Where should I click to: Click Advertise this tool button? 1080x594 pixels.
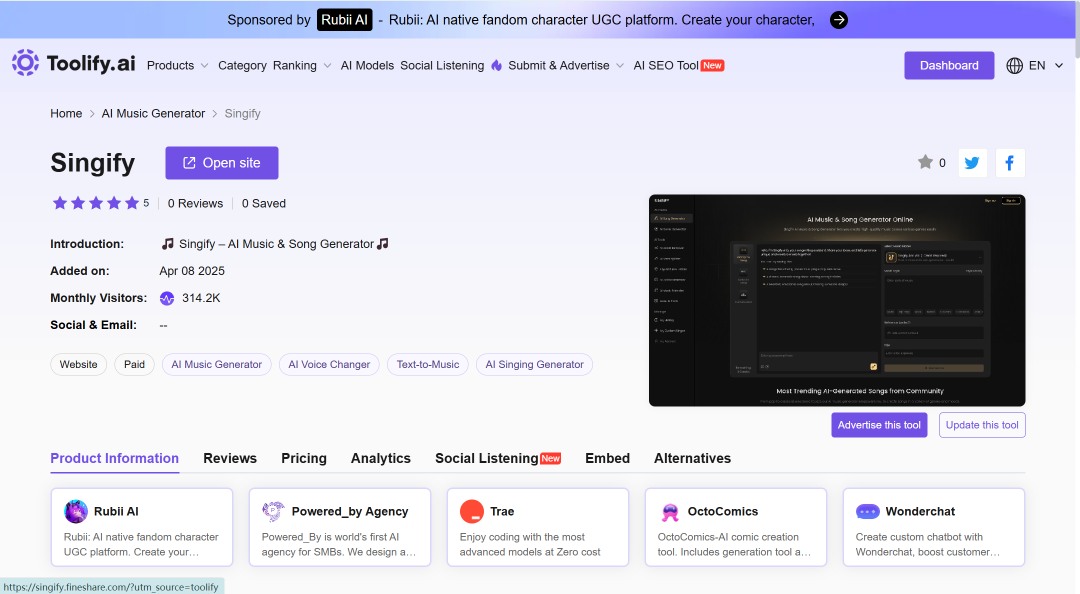click(879, 425)
